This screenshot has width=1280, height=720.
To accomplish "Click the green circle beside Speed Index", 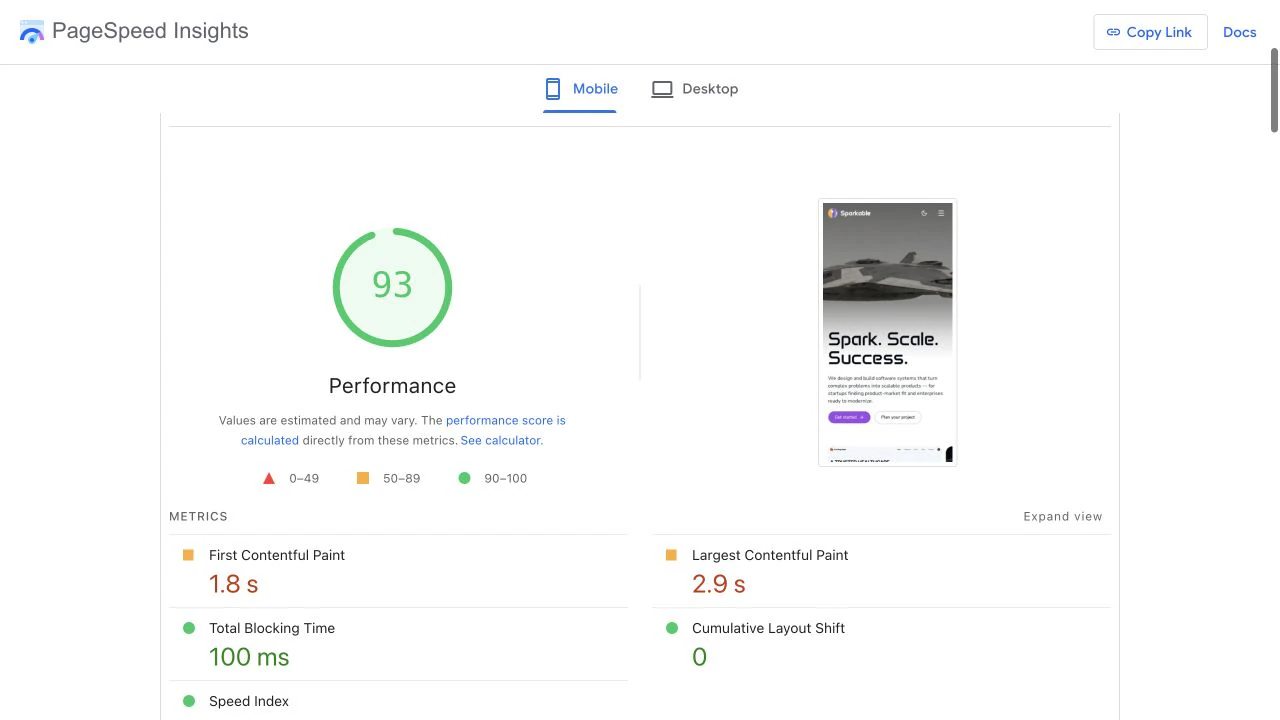I will point(188,701).
